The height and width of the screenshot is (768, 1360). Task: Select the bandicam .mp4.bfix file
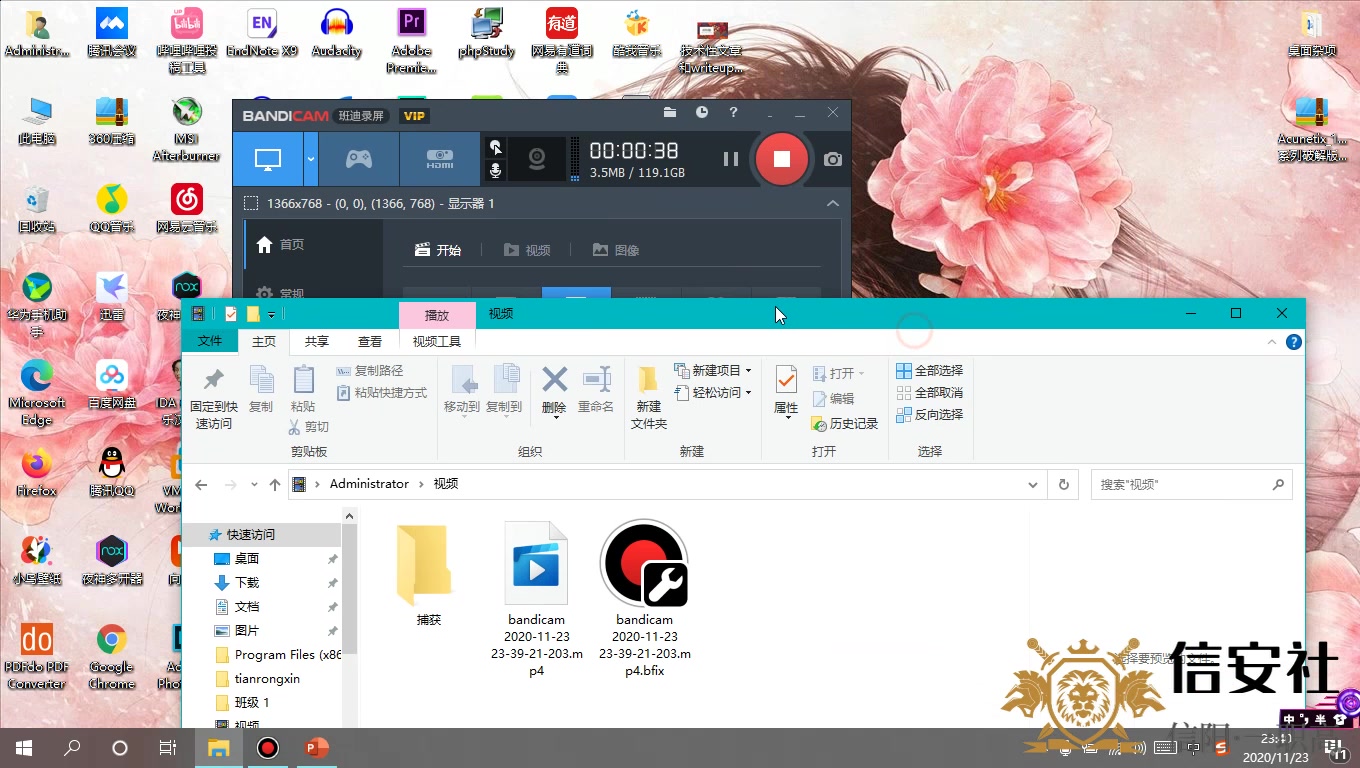tap(645, 598)
